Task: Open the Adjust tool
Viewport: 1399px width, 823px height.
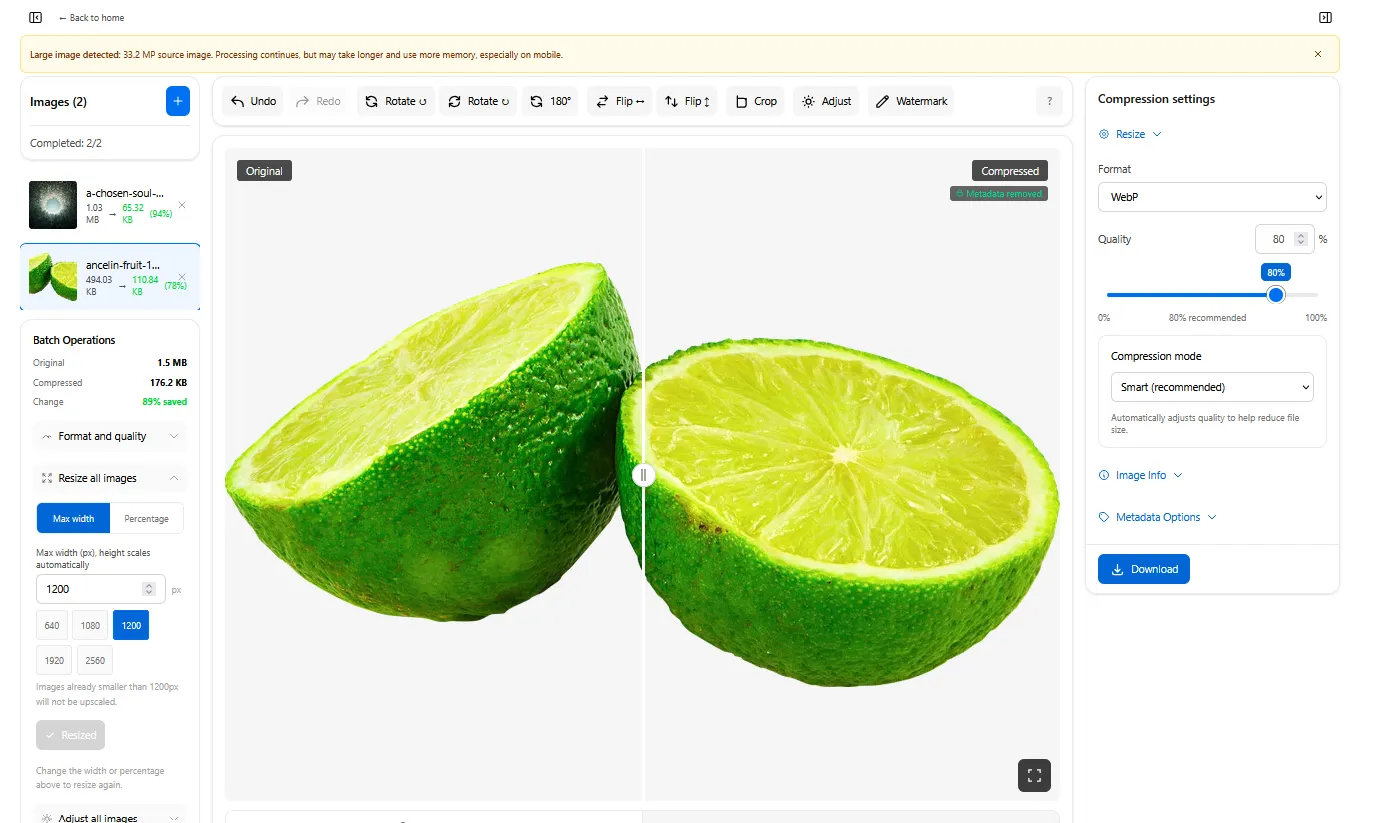Action: (826, 101)
